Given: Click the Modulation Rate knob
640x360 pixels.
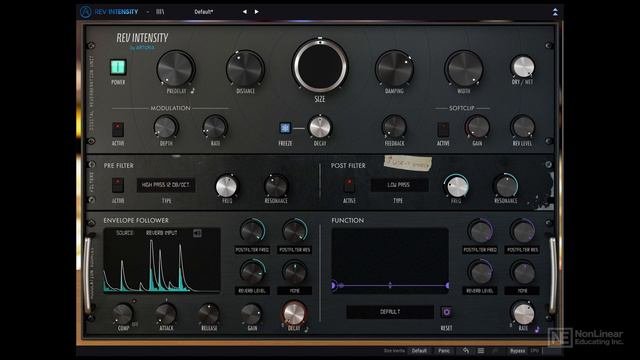Looking at the screenshot, I should pyautogui.click(x=215, y=127).
